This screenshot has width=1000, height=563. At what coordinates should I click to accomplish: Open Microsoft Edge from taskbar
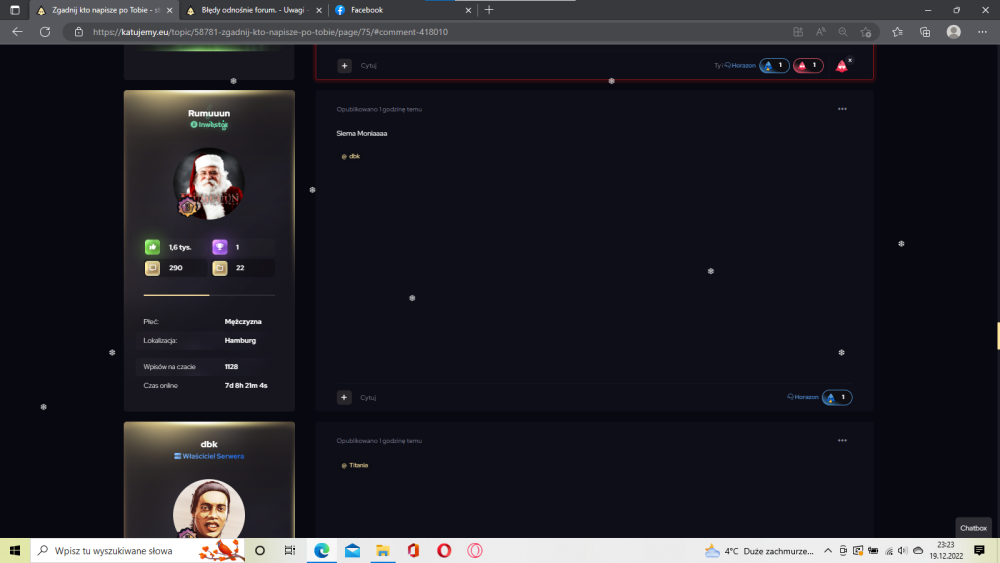(x=321, y=550)
